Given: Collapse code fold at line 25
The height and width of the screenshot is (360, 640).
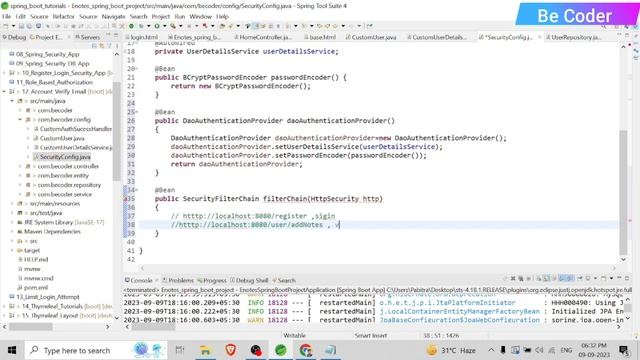Looking at the screenshot, I should tap(137, 112).
